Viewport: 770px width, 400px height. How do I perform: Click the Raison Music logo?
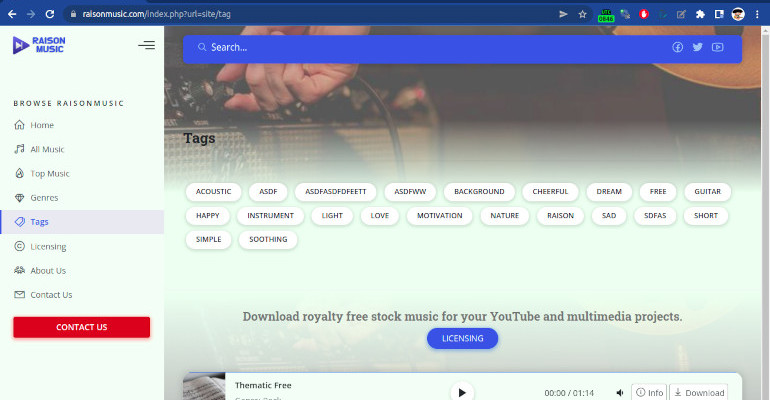(39, 45)
